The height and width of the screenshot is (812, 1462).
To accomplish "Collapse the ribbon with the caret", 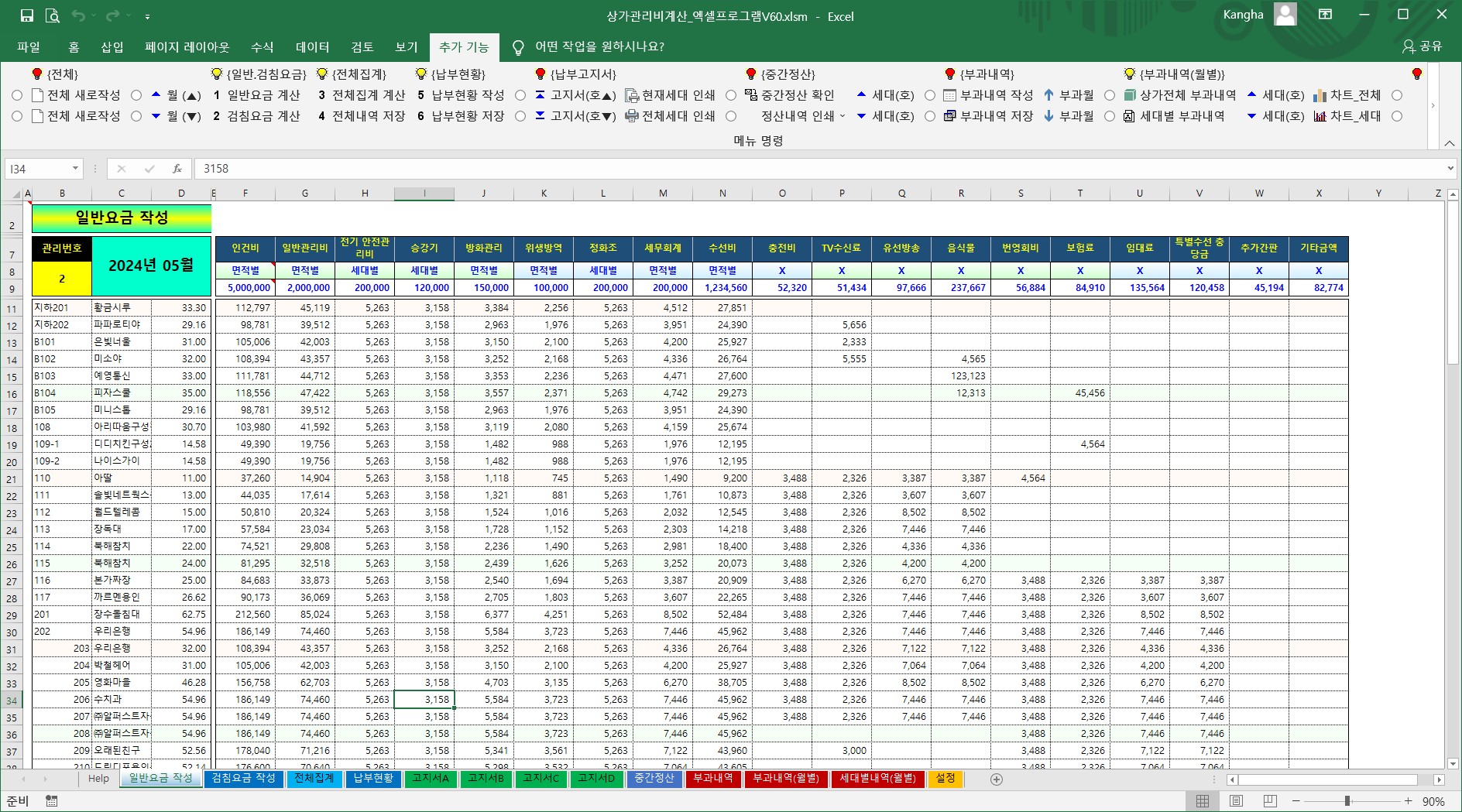I will click(1449, 143).
